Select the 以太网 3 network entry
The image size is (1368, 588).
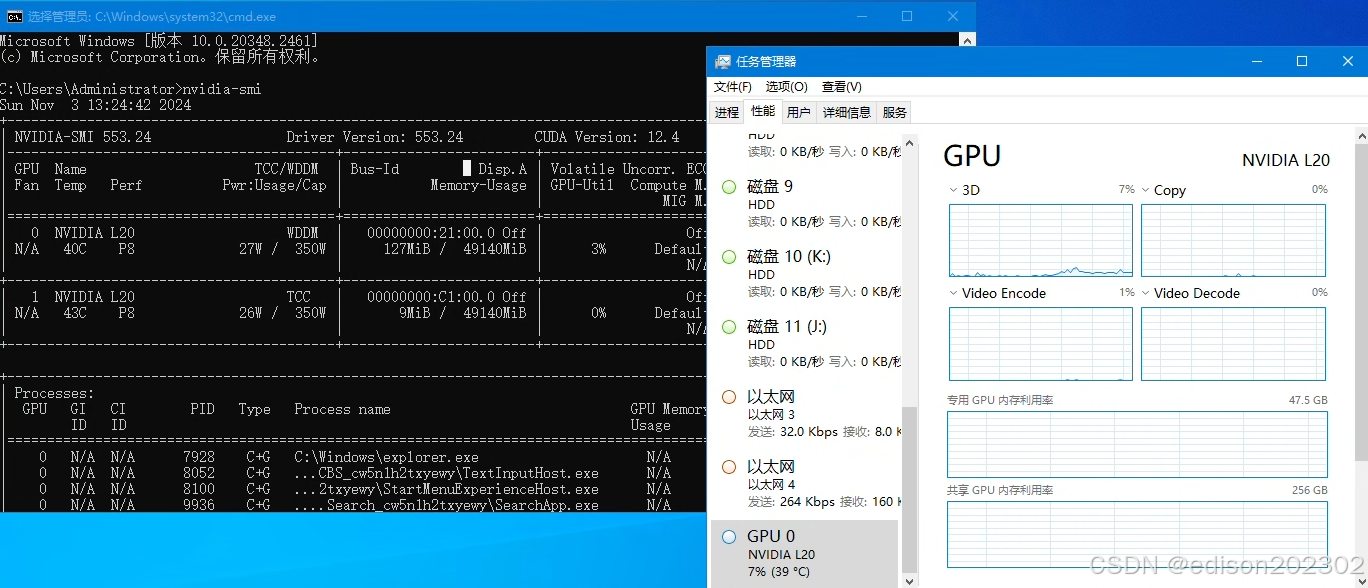[x=806, y=413]
